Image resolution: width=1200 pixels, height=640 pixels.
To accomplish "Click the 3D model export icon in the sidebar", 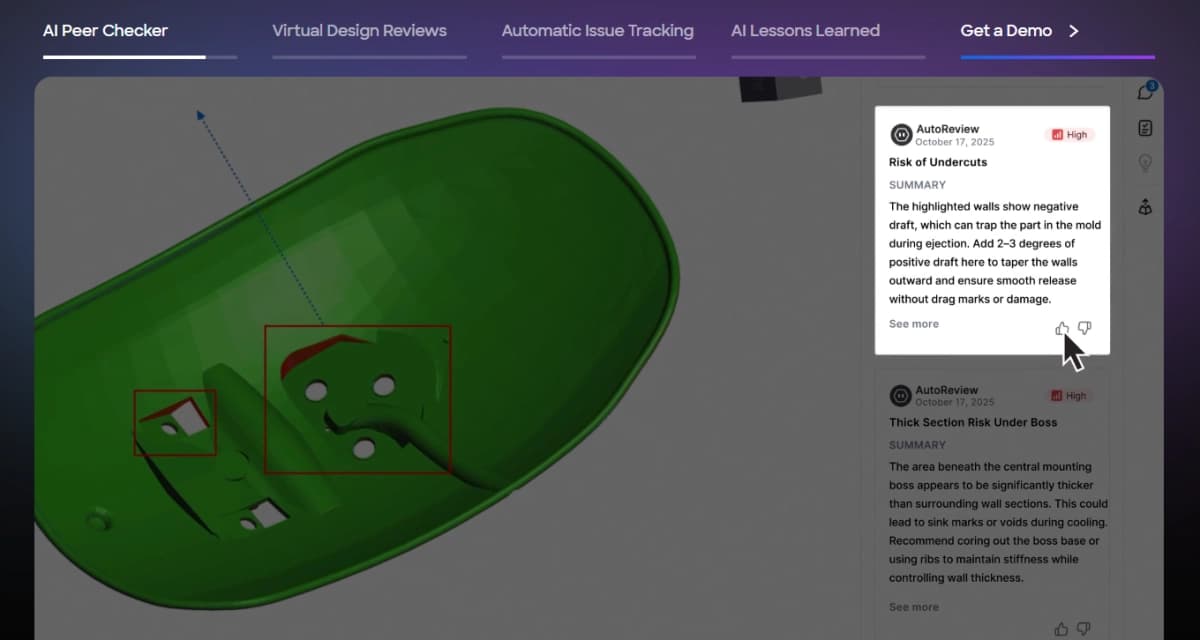I will pos(1145,207).
